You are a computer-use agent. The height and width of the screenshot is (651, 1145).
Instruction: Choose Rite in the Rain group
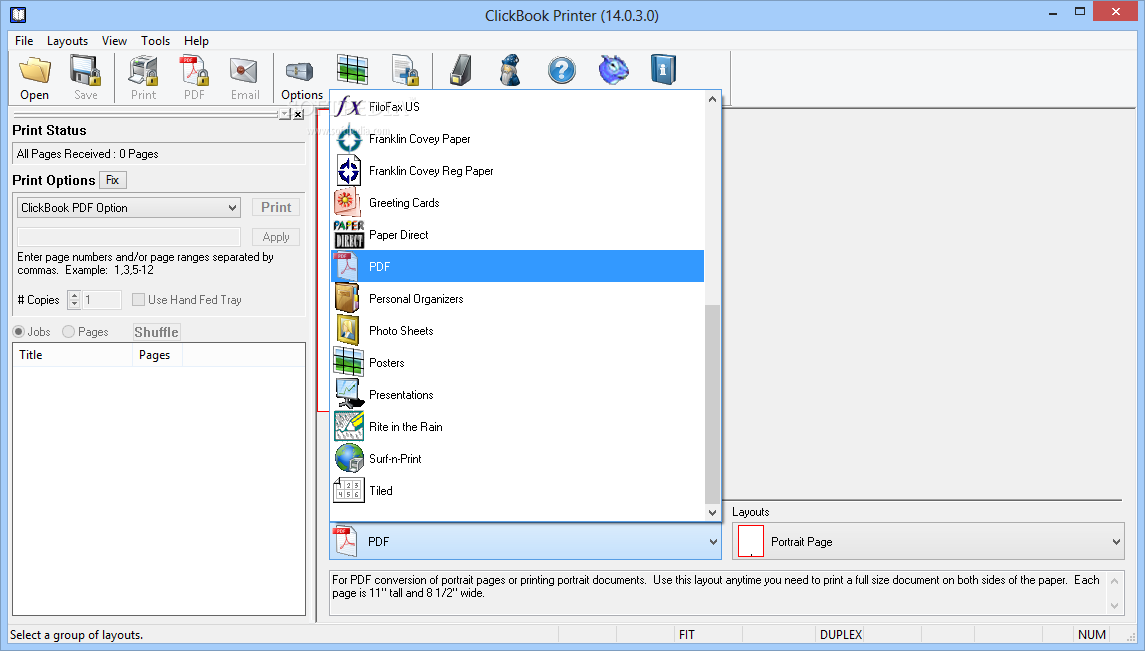517,427
